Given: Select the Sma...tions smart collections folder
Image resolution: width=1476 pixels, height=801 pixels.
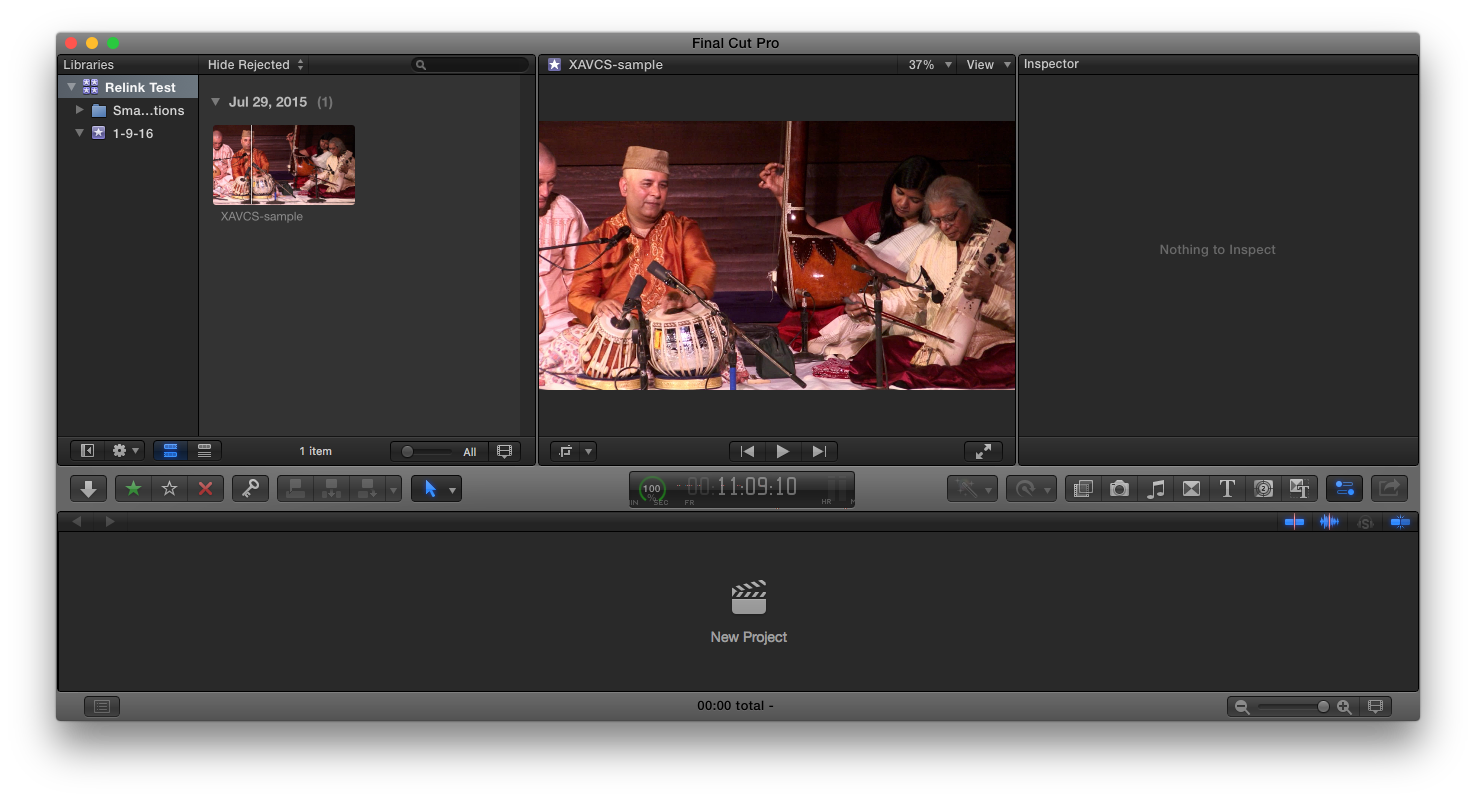Looking at the screenshot, I should coord(127,110).
